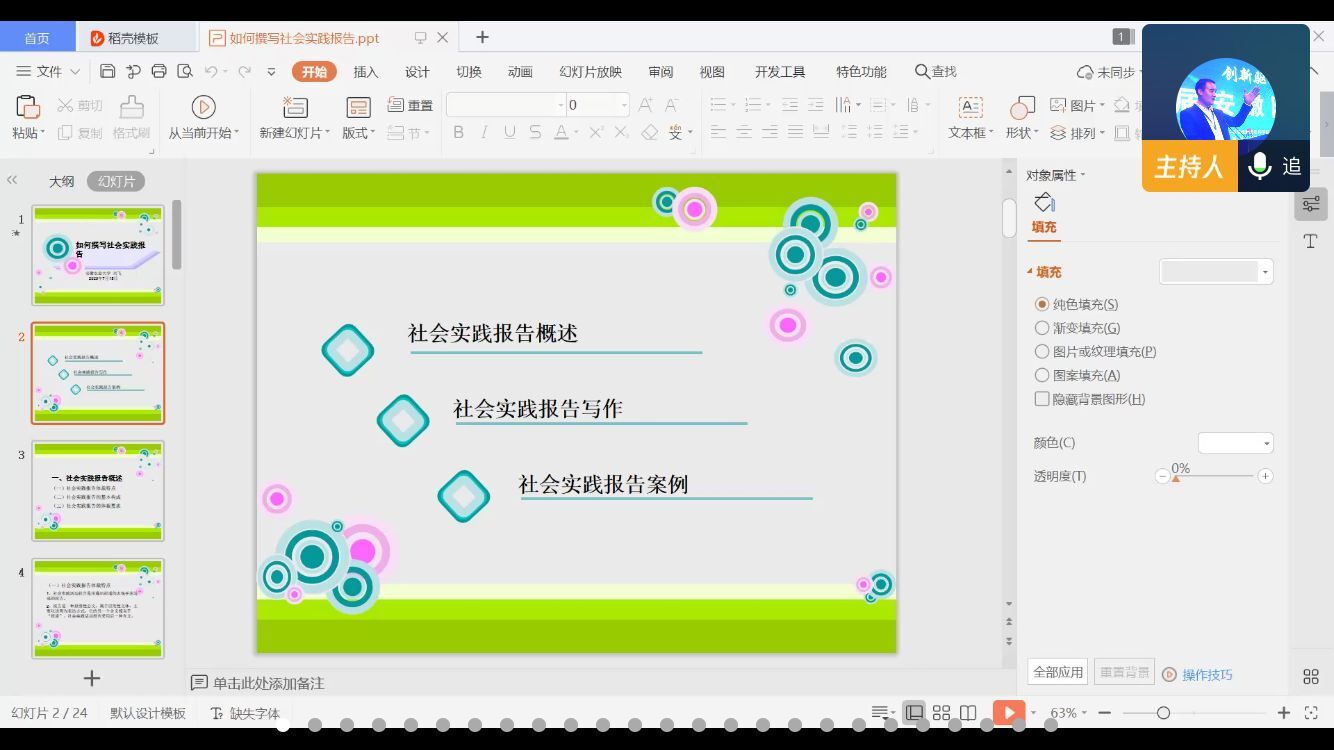The image size is (1334, 750).
Task: Enable hide background graphics (隐藏背景图形) checkbox
Action: tap(1042, 399)
